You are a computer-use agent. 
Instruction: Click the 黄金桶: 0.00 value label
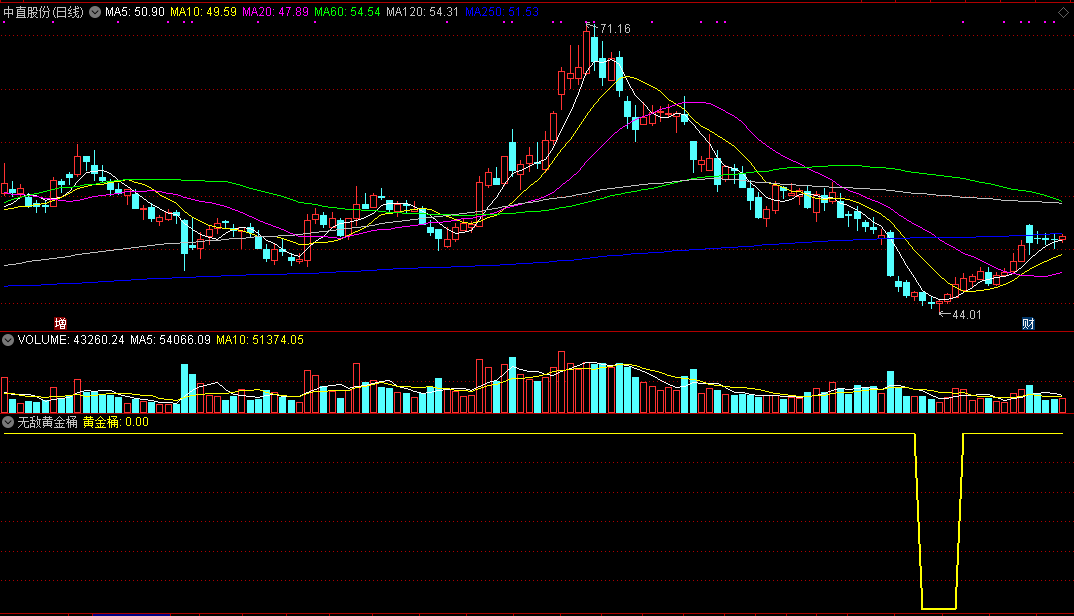coord(116,422)
